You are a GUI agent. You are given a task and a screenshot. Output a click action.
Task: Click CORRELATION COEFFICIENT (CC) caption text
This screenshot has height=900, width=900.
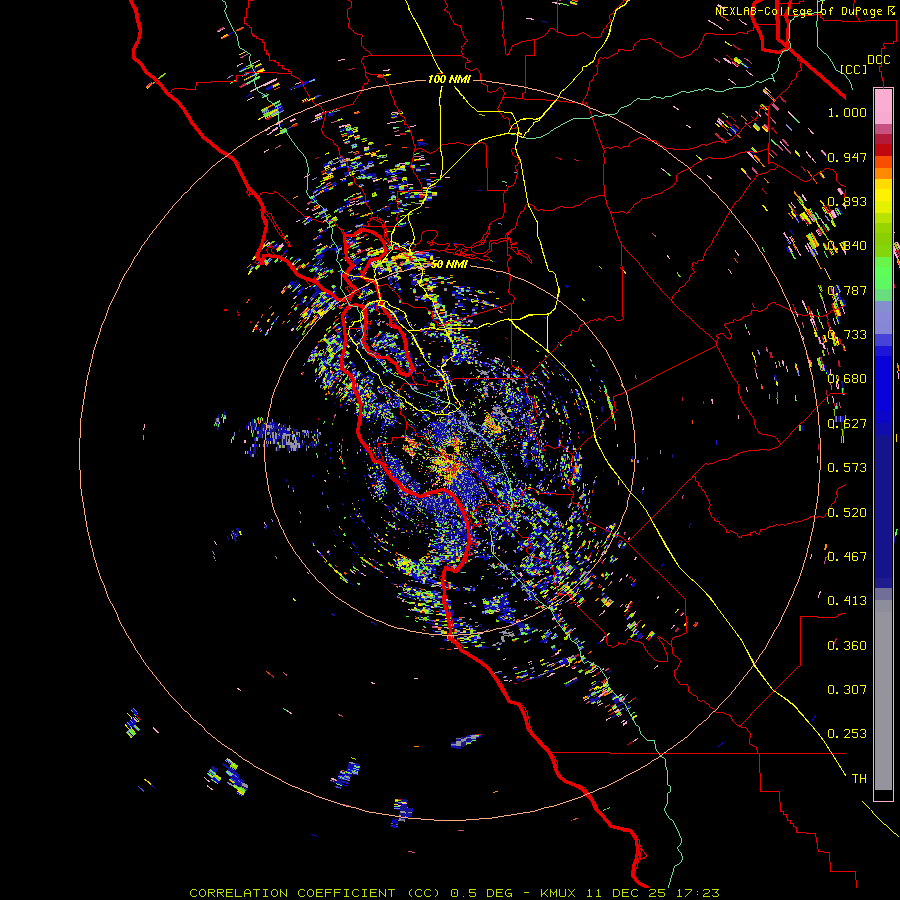[x=316, y=893]
